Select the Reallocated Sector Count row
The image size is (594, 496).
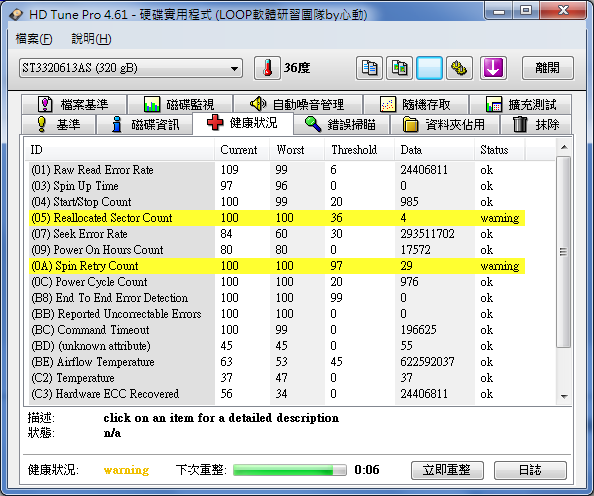coord(277,218)
